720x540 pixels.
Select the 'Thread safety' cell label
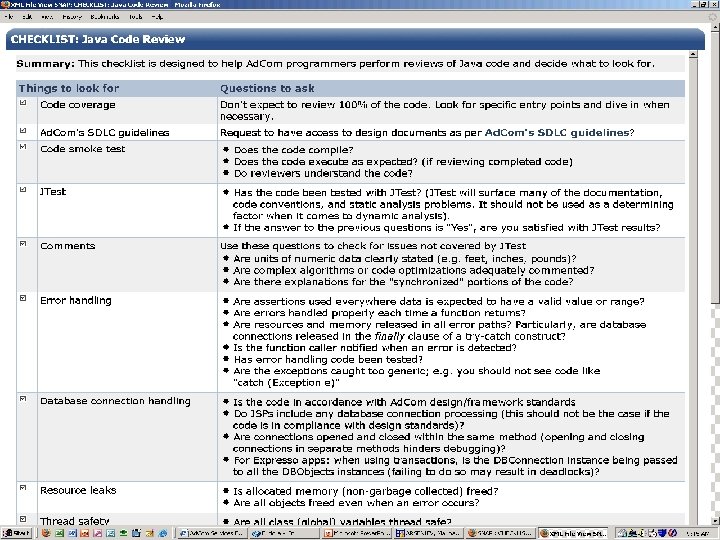tap(74, 521)
